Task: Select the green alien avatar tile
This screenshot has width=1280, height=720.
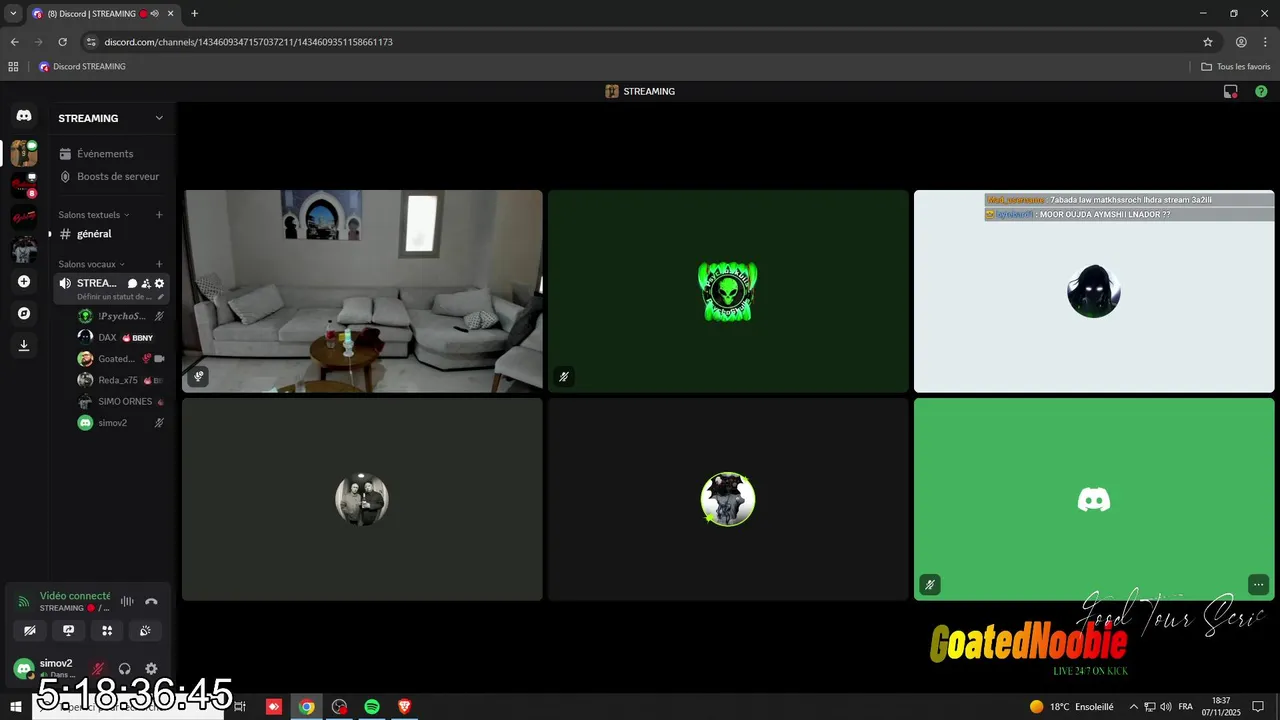Action: pyautogui.click(x=728, y=291)
